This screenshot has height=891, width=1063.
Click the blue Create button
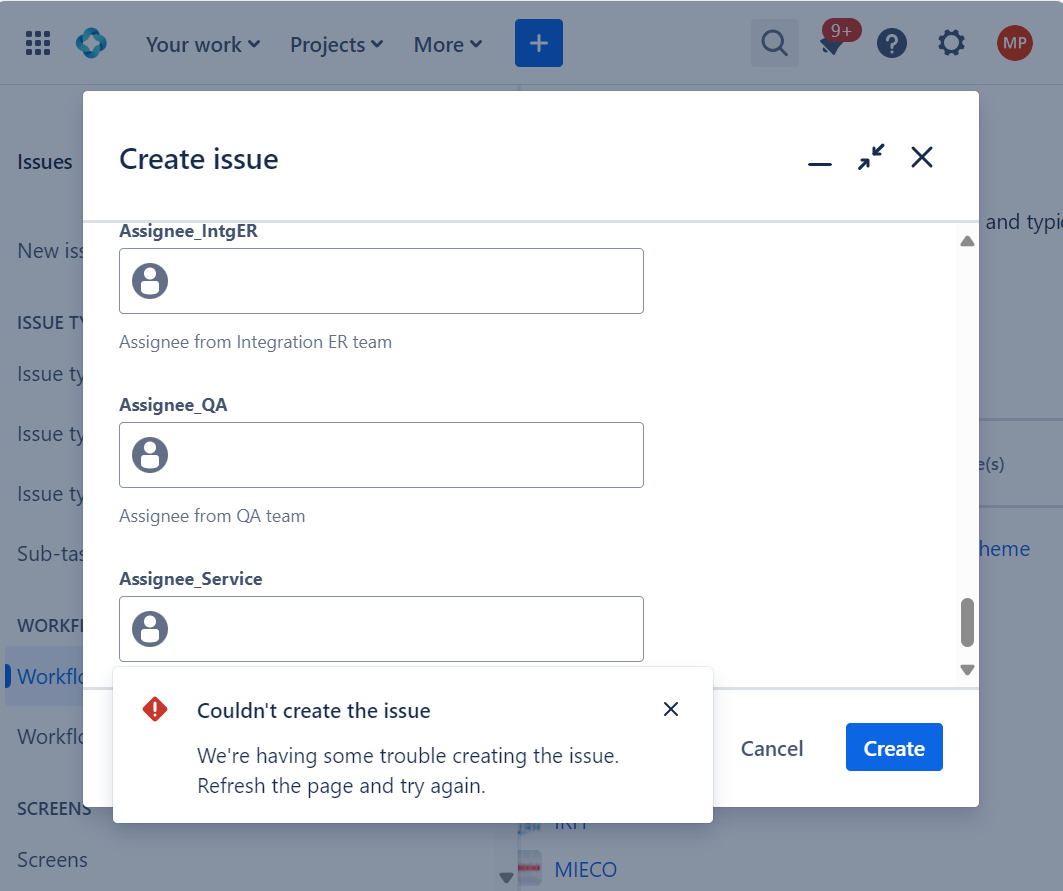[894, 747]
